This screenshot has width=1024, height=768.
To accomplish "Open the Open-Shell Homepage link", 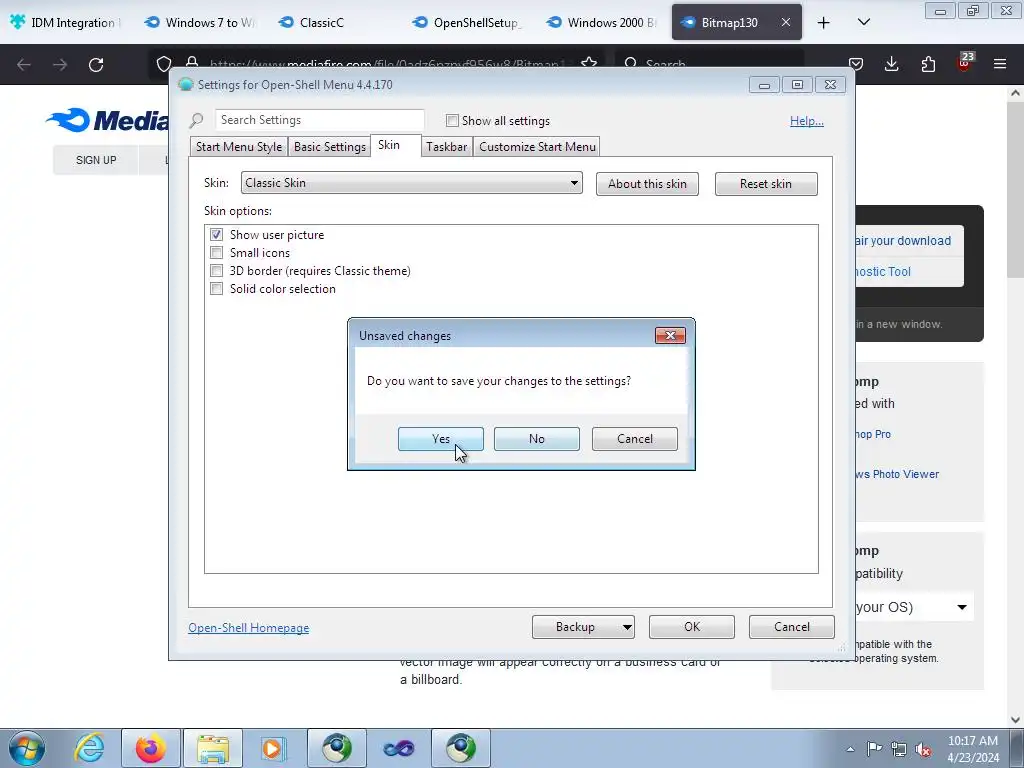I will pyautogui.click(x=249, y=628).
